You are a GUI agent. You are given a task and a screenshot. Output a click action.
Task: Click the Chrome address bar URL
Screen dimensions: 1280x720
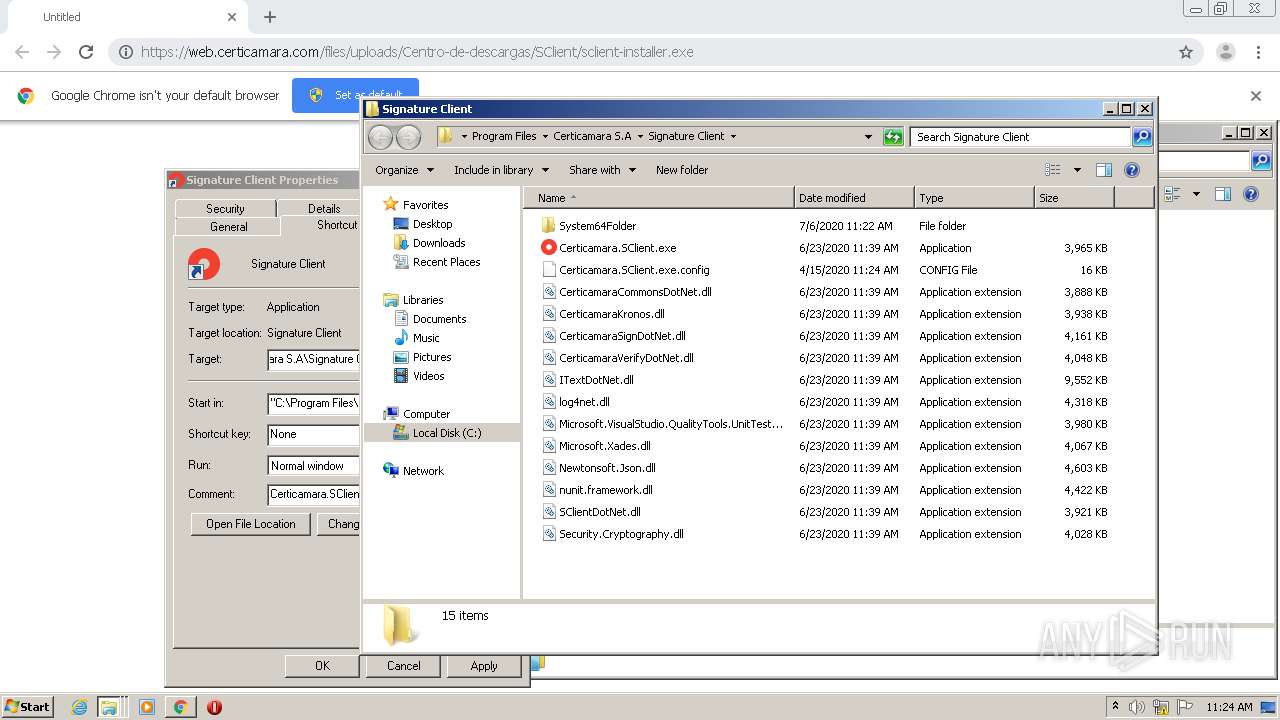click(417, 52)
